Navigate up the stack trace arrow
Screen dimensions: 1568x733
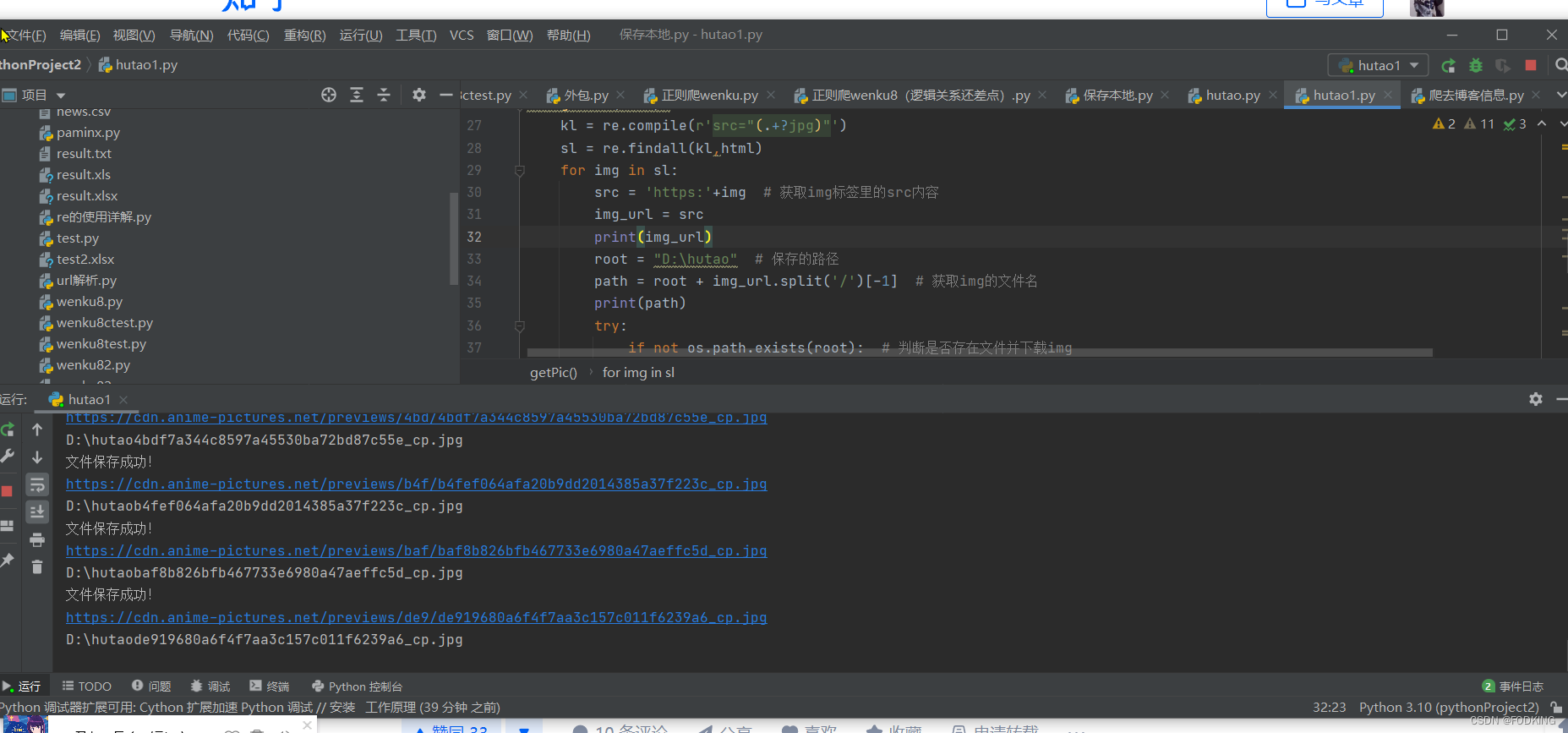coord(37,429)
